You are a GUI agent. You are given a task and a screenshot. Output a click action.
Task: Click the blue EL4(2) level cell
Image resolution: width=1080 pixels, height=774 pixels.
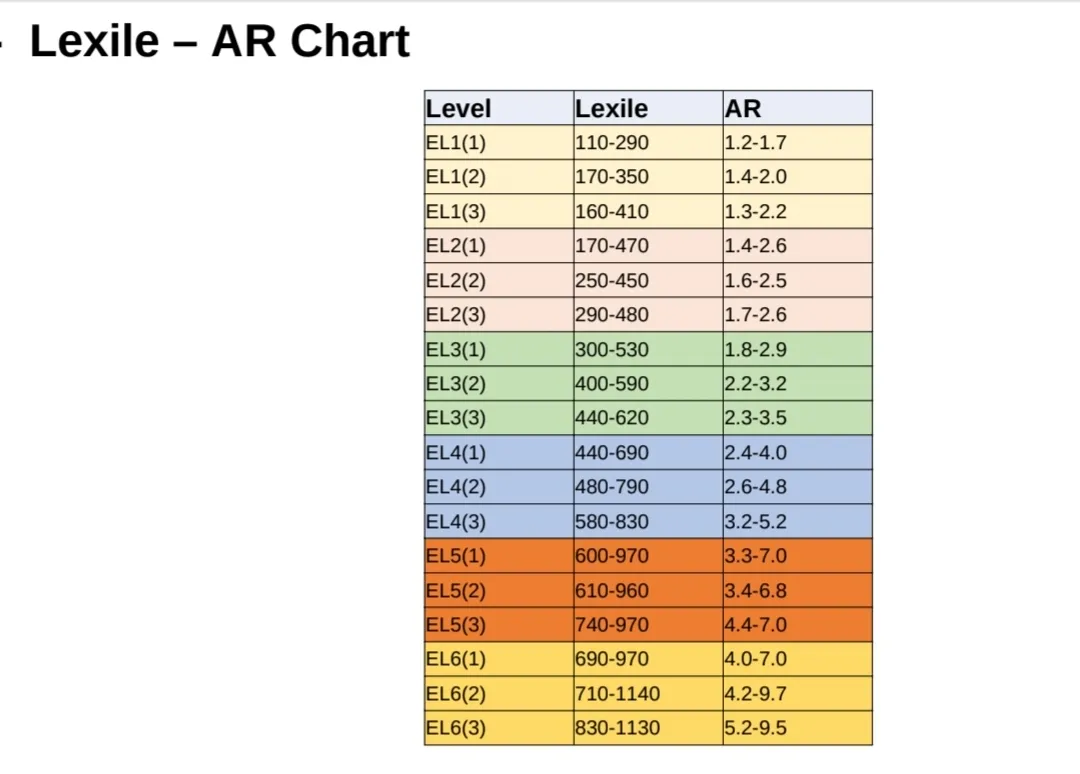(498, 487)
